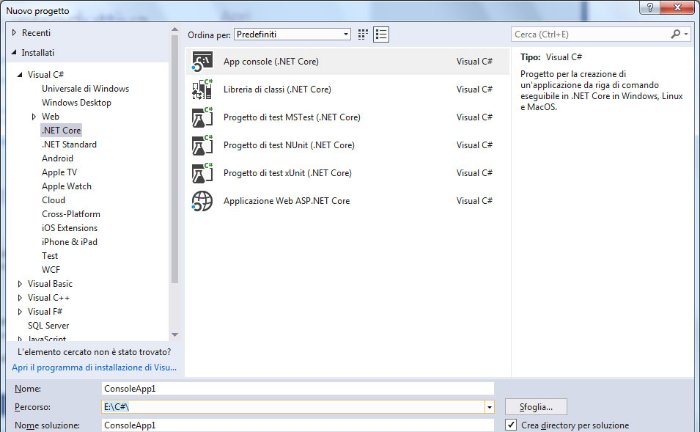Open search options dropdown arrow
This screenshot has height=432, width=700.
686,34
